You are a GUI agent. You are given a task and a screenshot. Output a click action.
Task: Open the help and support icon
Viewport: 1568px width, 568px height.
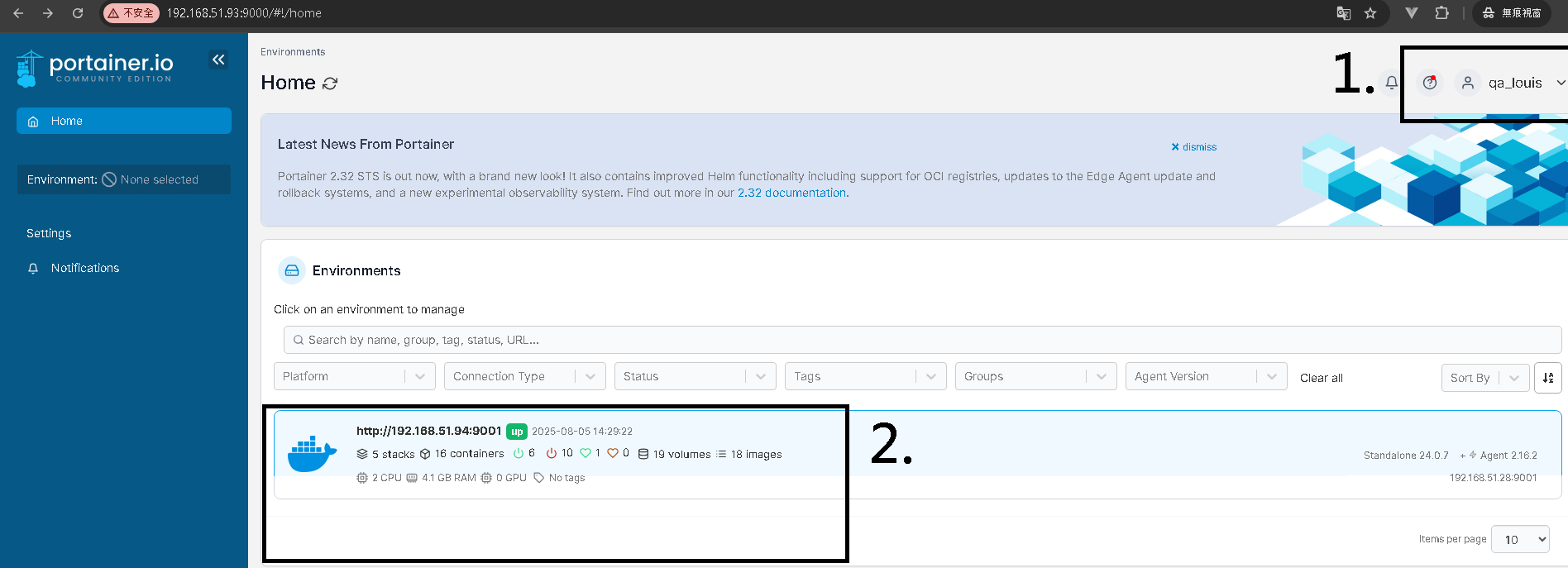[x=1430, y=83]
